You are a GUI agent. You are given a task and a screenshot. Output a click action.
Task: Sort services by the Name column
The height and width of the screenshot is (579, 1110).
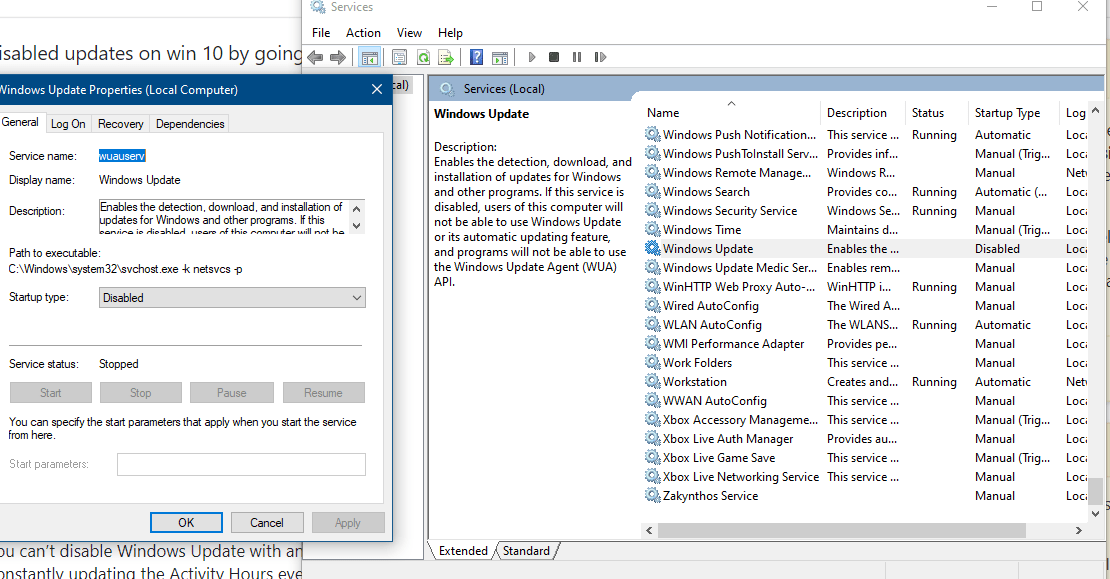pyautogui.click(x=731, y=113)
